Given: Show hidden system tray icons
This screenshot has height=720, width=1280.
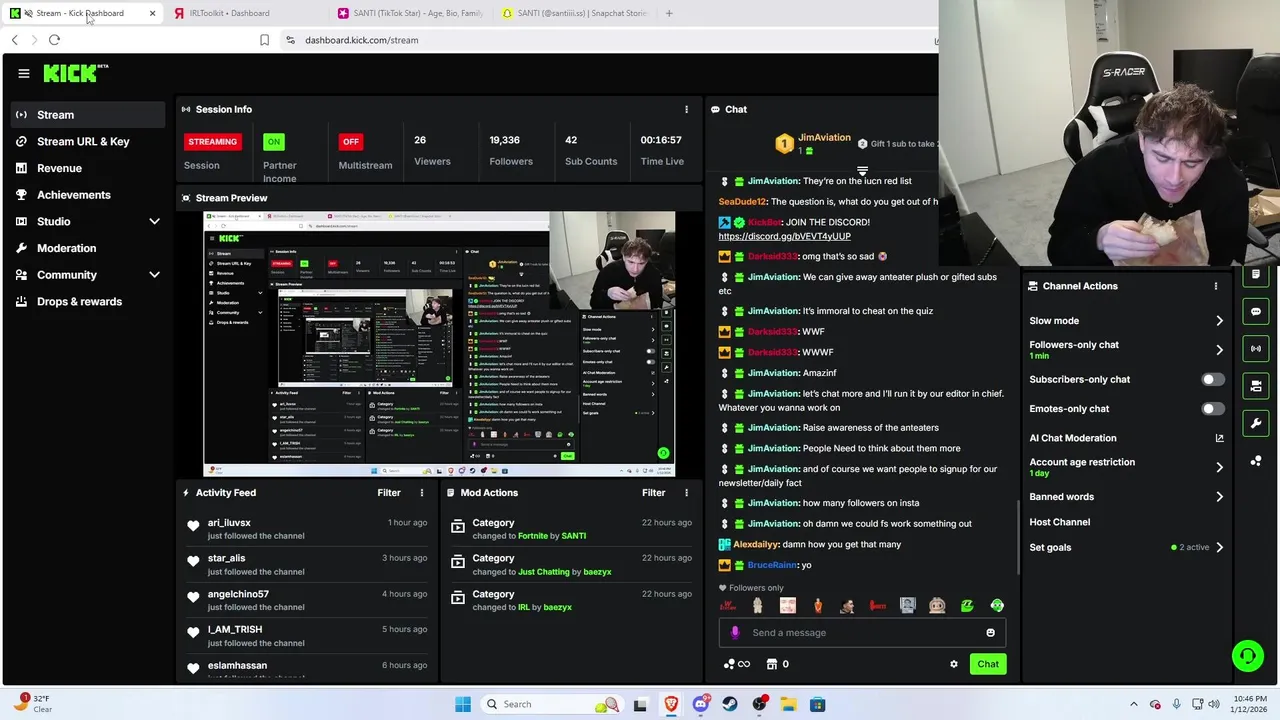Looking at the screenshot, I should [x=1133, y=704].
